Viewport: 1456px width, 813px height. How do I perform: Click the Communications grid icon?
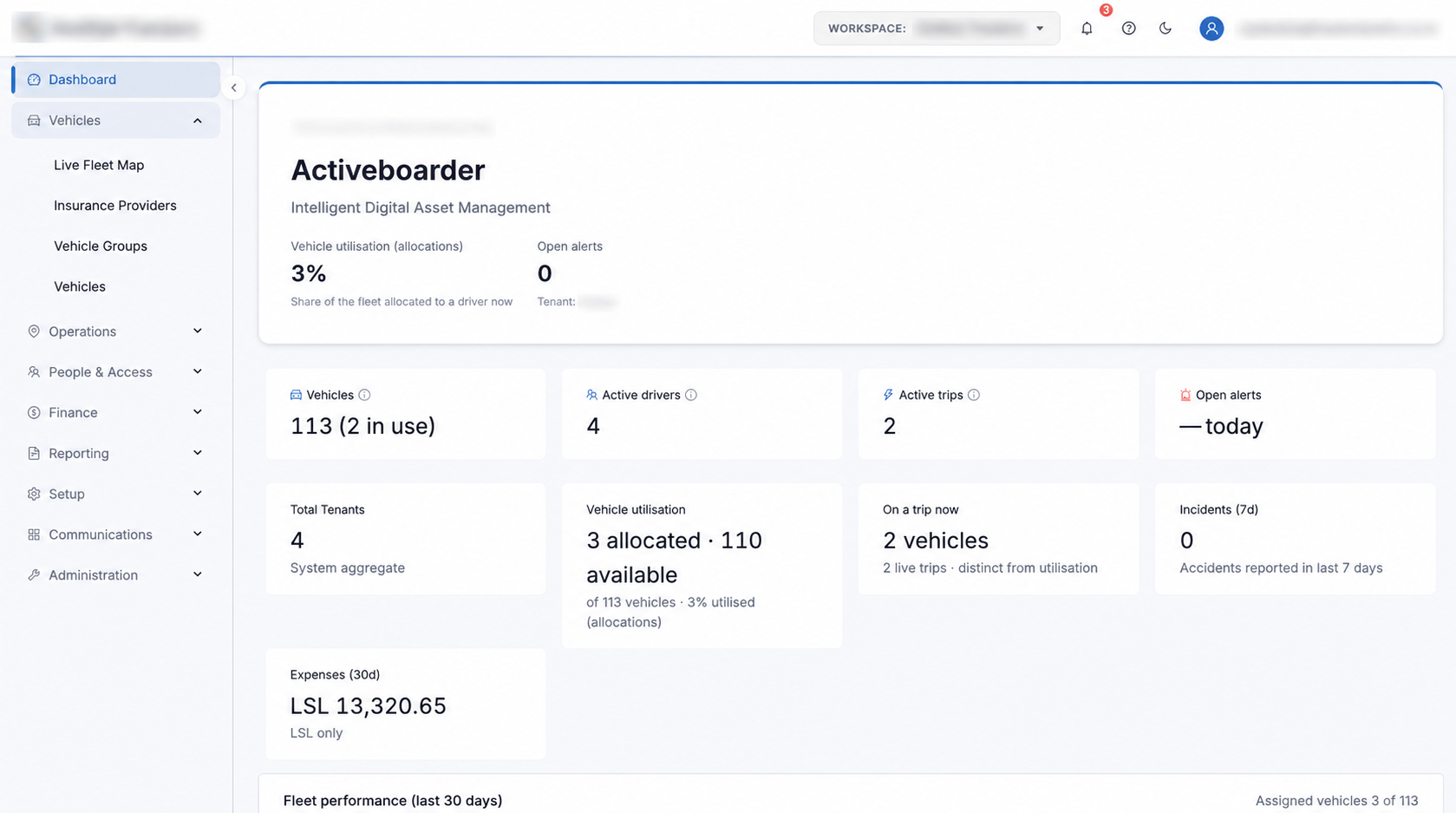(x=34, y=534)
